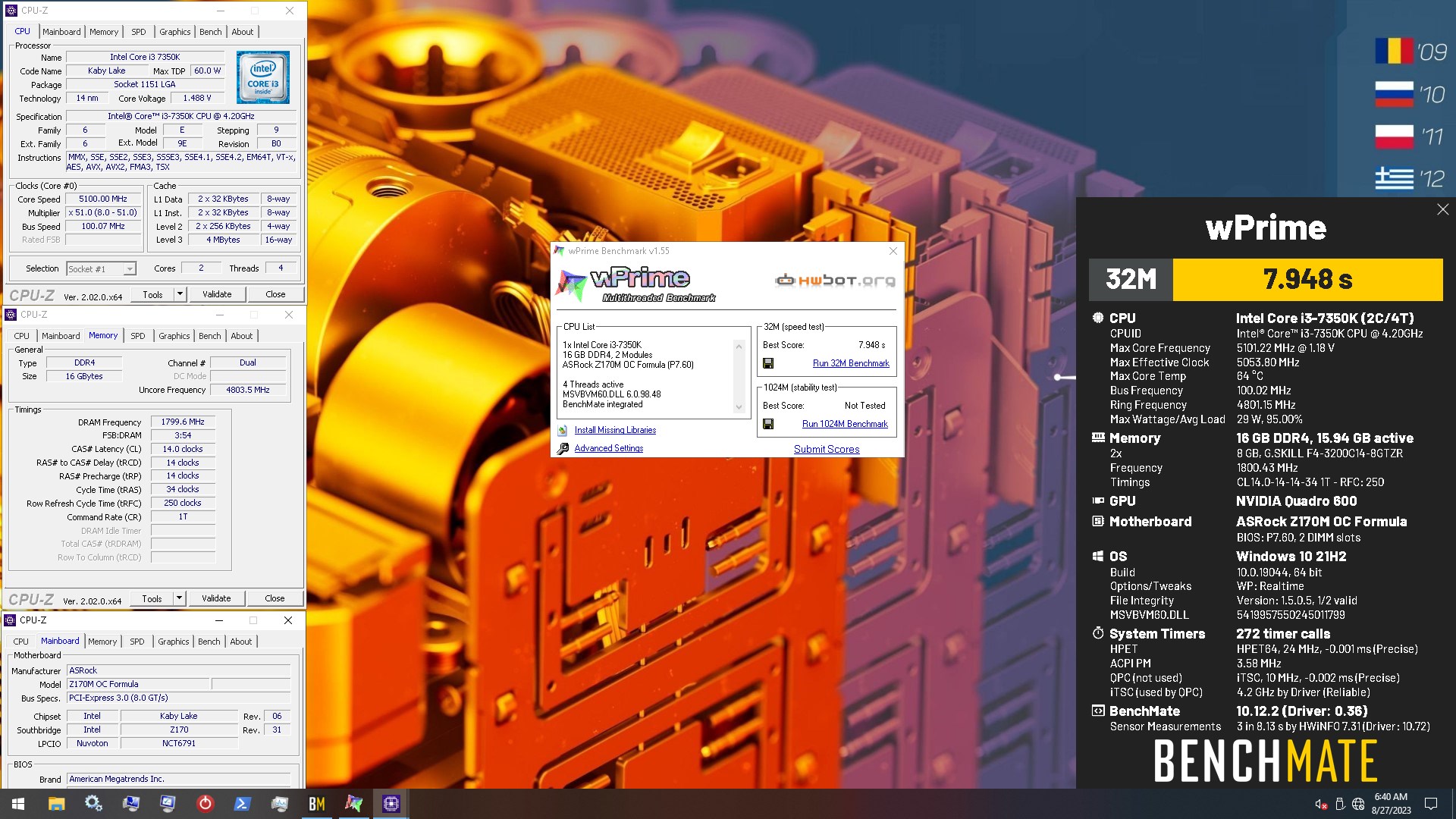
Task: Click Validate in the CPU window
Action: 217,294
